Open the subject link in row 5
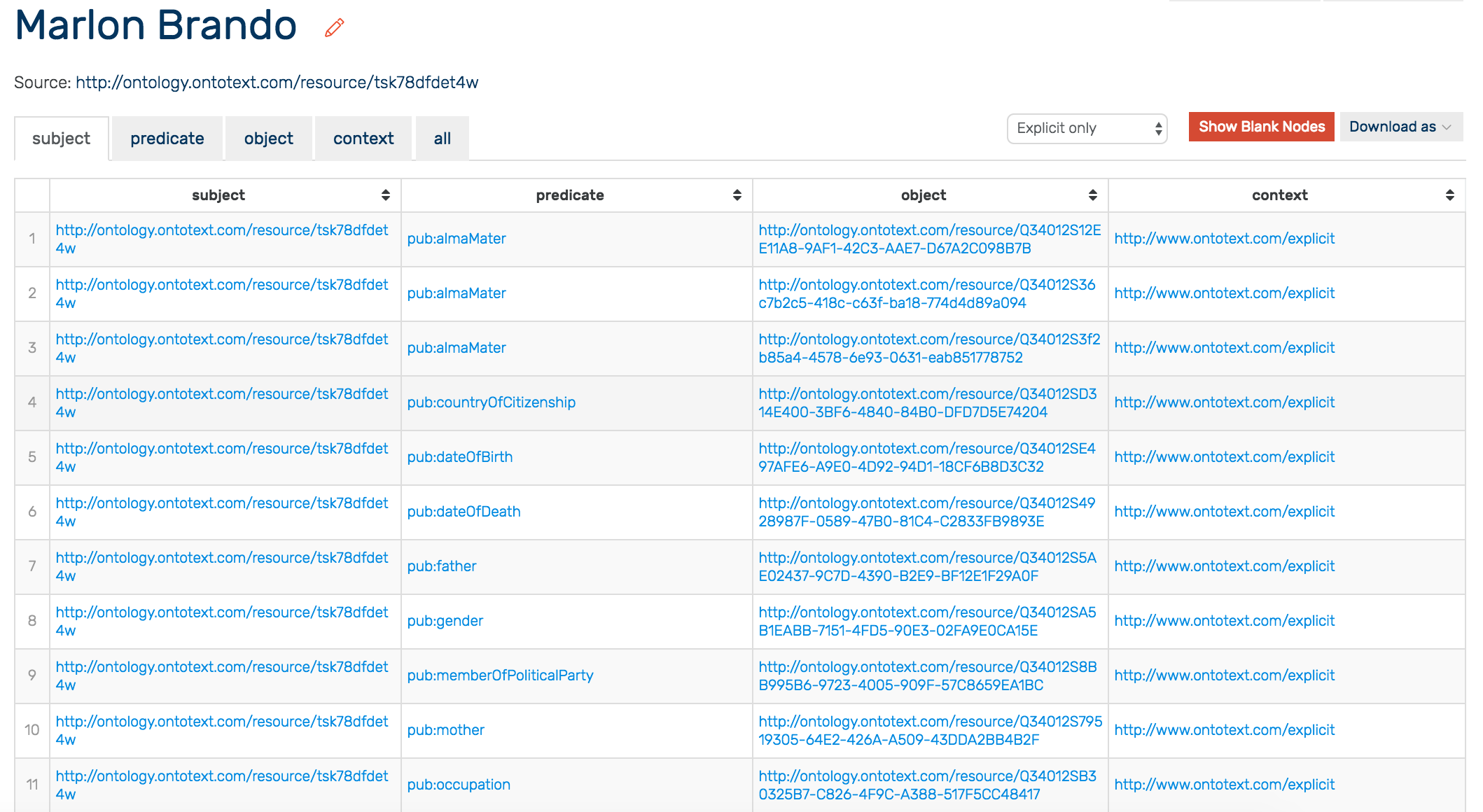 tap(222, 458)
